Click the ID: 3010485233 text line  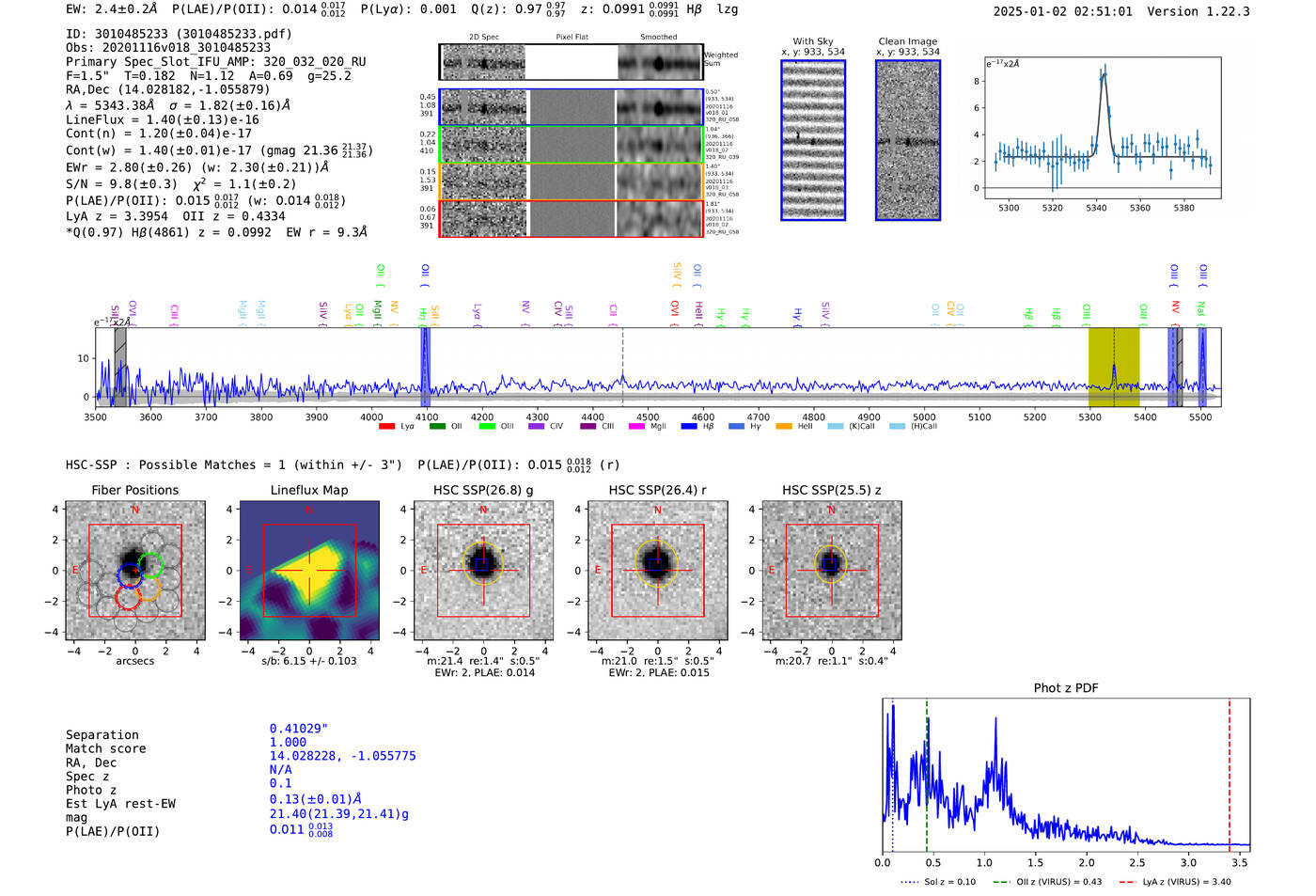click(179, 34)
